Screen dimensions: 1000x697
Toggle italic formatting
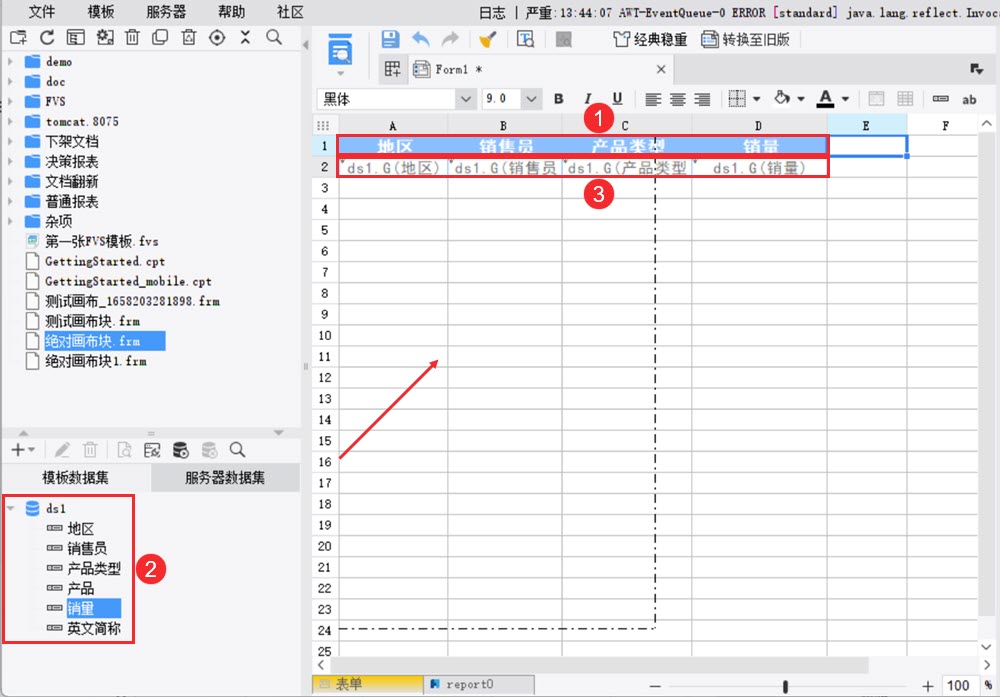click(587, 99)
